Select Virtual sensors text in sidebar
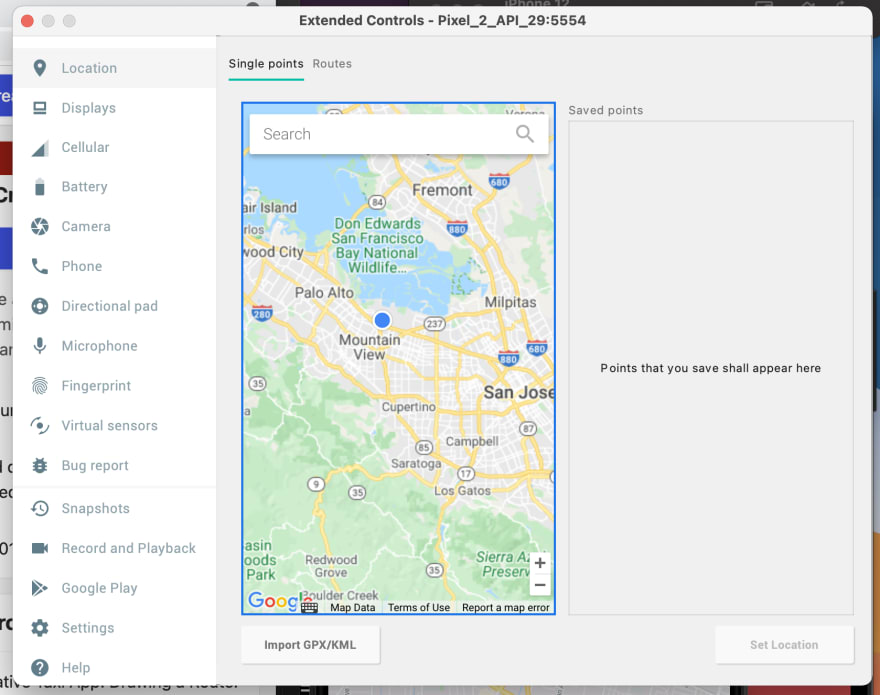This screenshot has height=695, width=880. coord(109,426)
